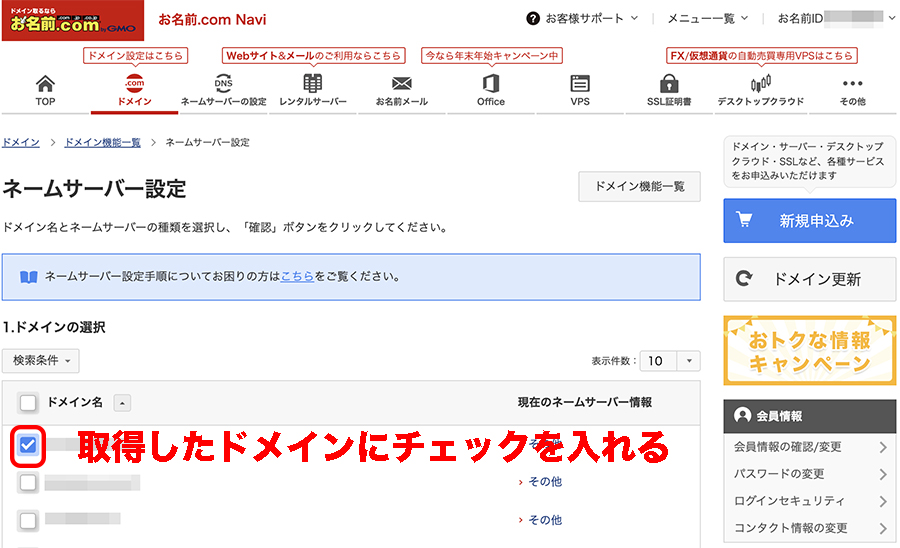
Task: Open the DNS nameserver settings icon
Action: pyautogui.click(x=223, y=84)
